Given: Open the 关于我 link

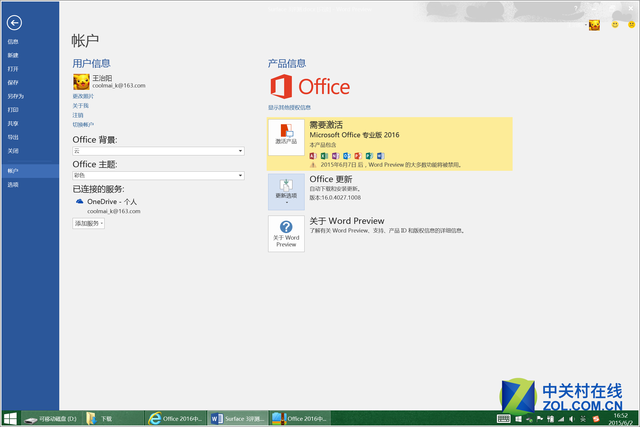Looking at the screenshot, I should (x=80, y=105).
